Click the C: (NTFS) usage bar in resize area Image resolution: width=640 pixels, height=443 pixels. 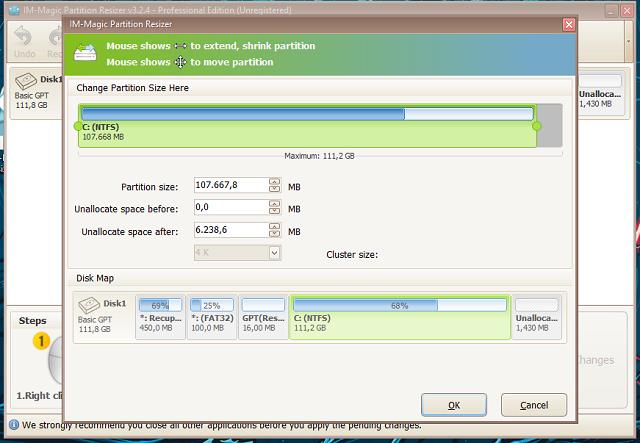pos(307,114)
